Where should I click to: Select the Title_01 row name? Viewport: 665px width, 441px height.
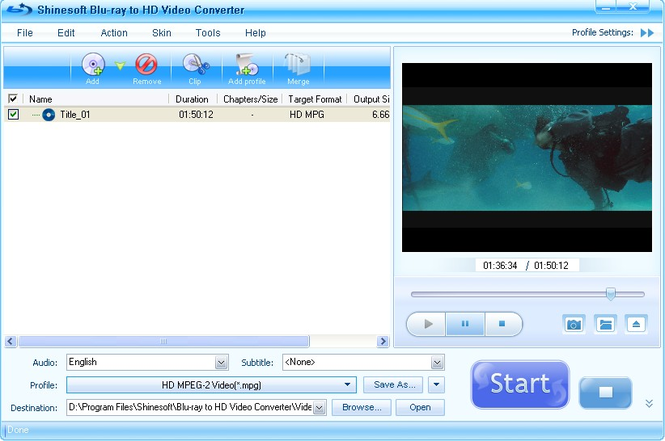coord(75,114)
